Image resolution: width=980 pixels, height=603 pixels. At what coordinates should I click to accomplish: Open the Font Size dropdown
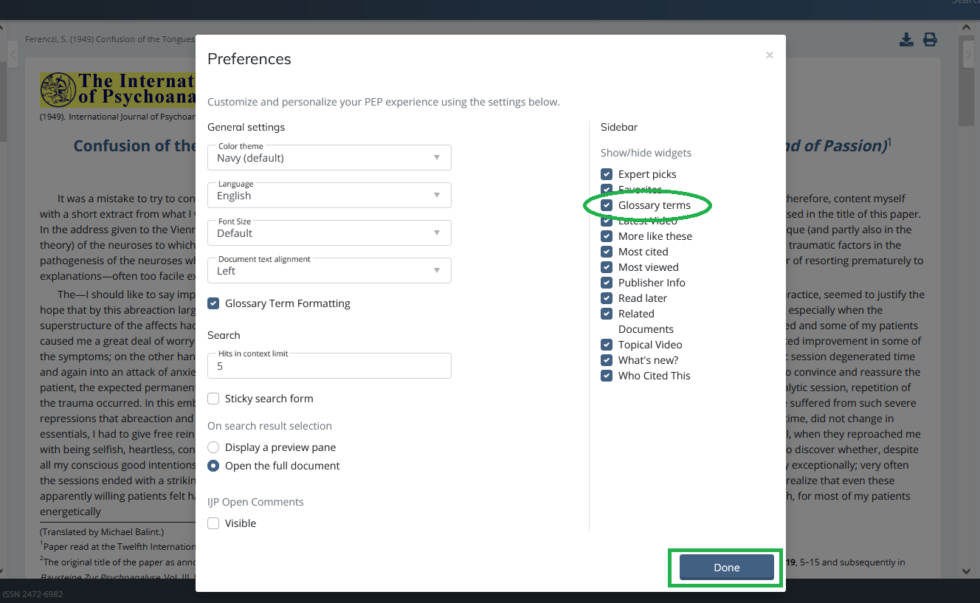tap(329, 233)
